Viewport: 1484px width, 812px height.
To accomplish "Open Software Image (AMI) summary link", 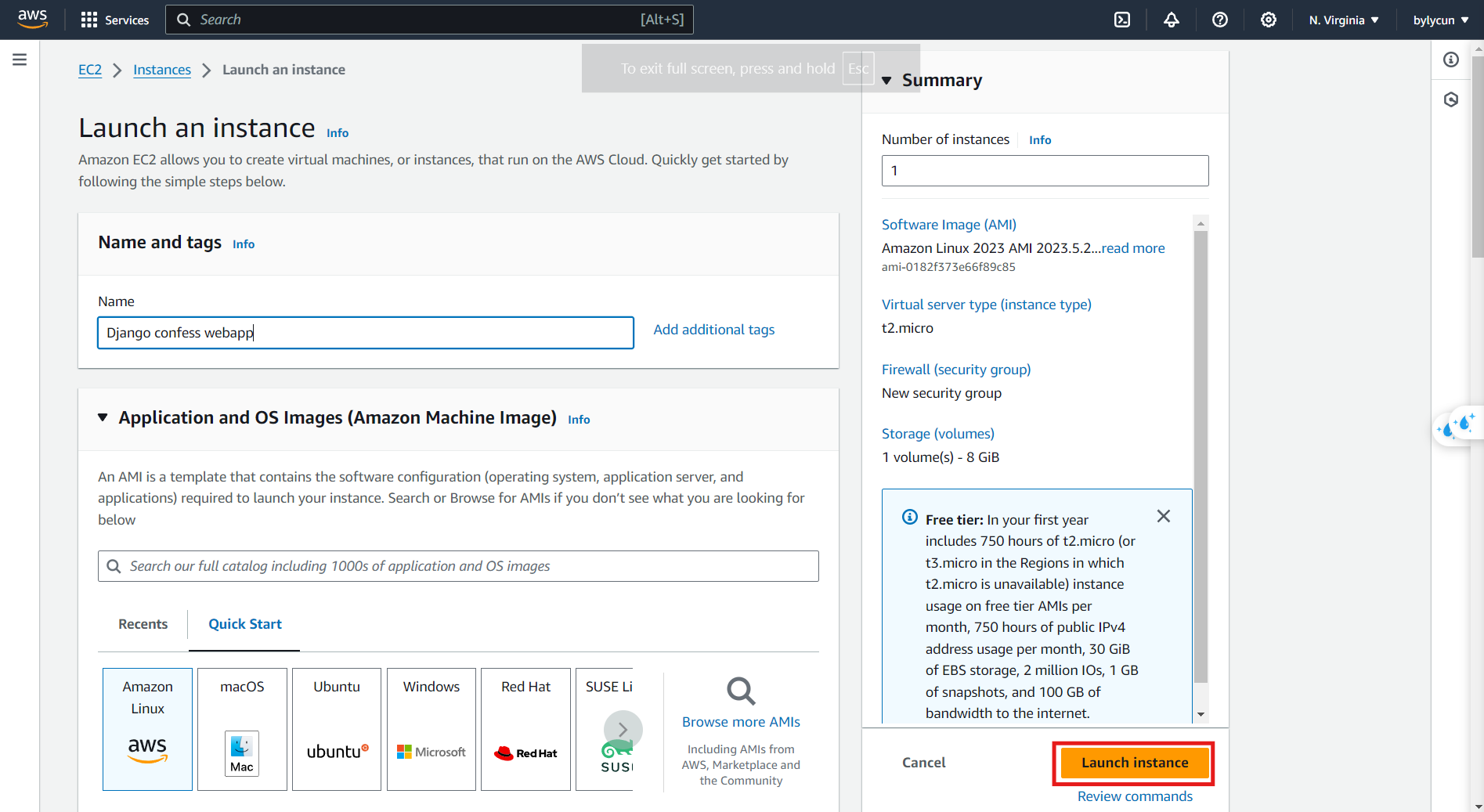I will 949,225.
